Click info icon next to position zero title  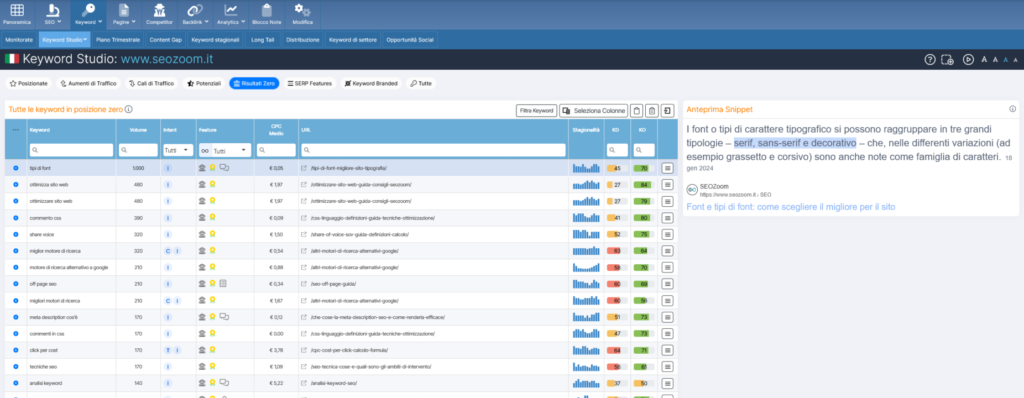point(129,110)
